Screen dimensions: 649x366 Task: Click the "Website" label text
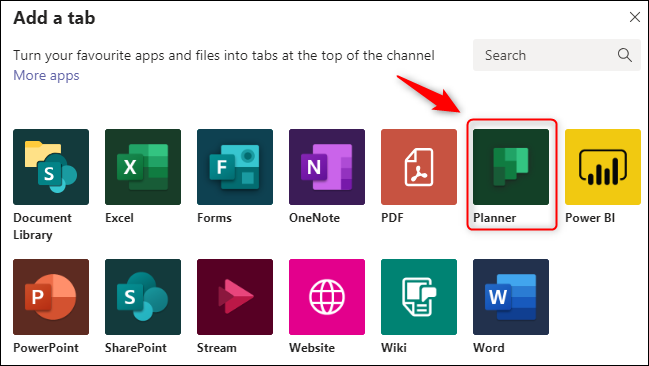[312, 348]
